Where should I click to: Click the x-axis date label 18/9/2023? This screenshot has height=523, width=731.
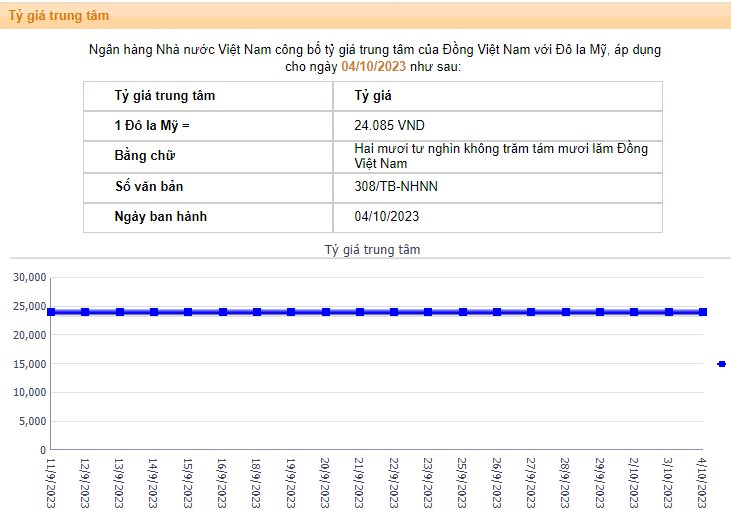256,483
